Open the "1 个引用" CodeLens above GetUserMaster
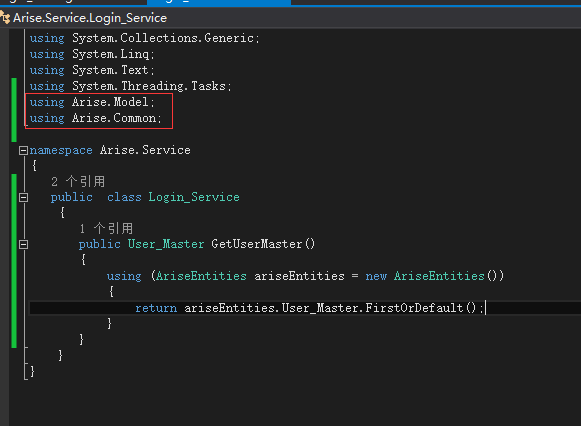This screenshot has height=426, width=581. [106, 229]
